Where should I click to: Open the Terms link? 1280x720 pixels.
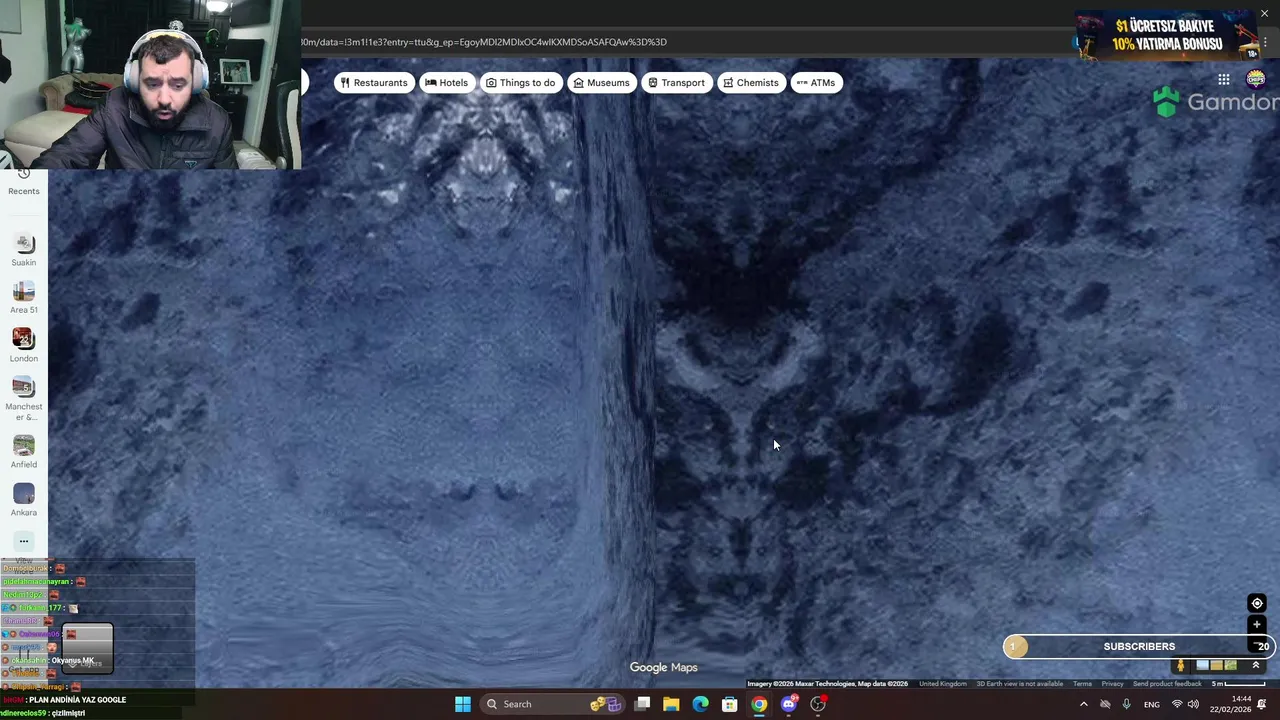(1082, 684)
